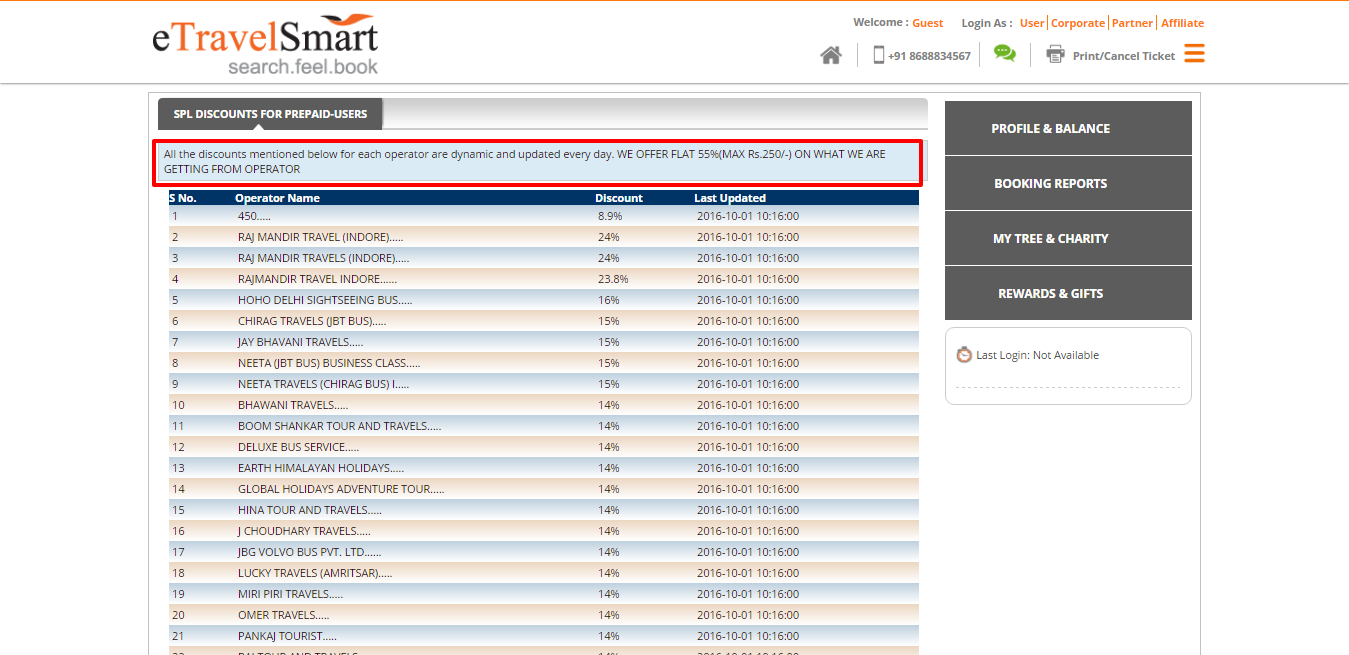Log in as User
The width and height of the screenshot is (1349, 655).
pos(1032,23)
